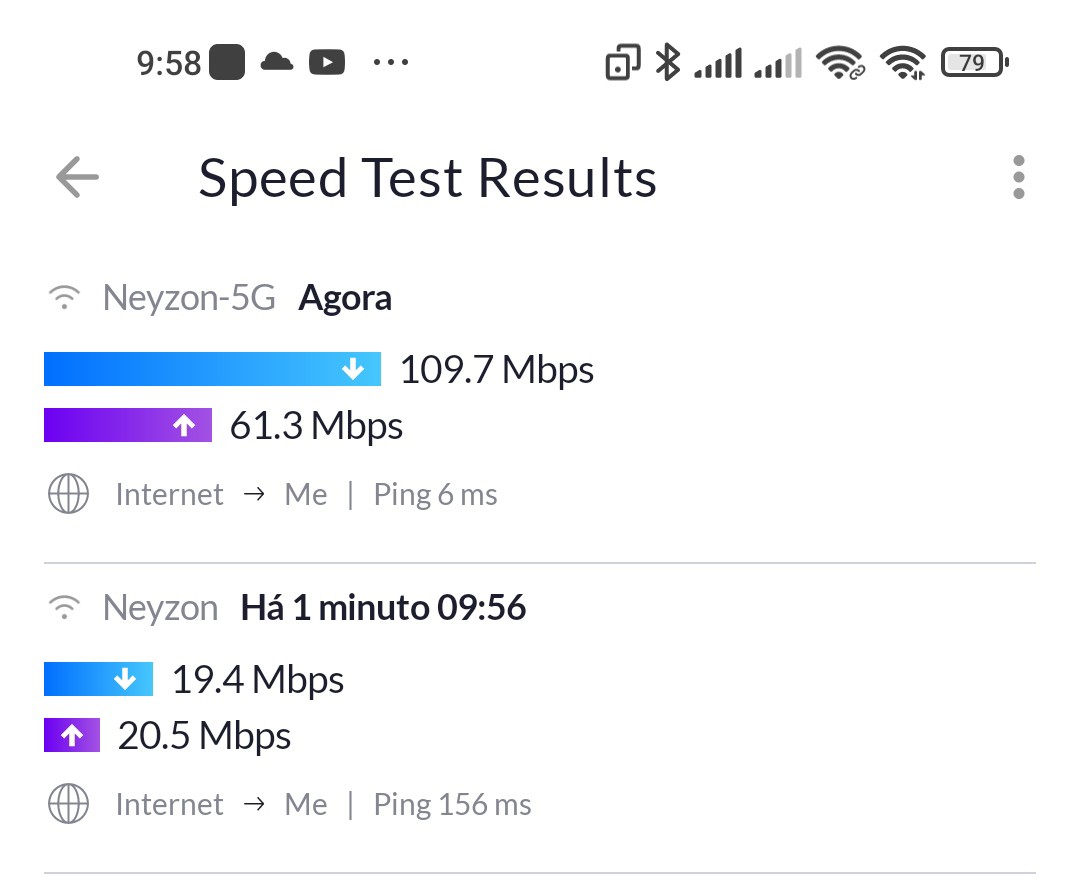Click the Speed Test Results title
This screenshot has width=1080, height=891.
pyautogui.click(x=427, y=179)
